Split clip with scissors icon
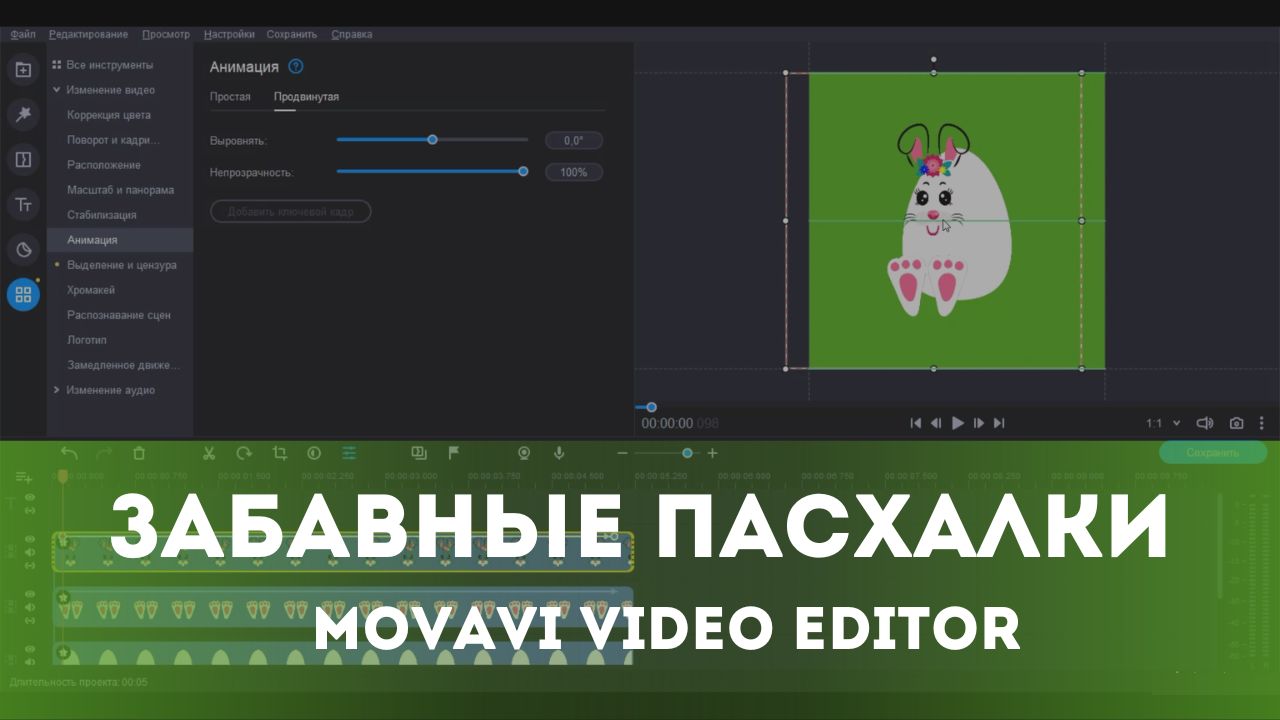The image size is (1280, 720). click(x=209, y=453)
